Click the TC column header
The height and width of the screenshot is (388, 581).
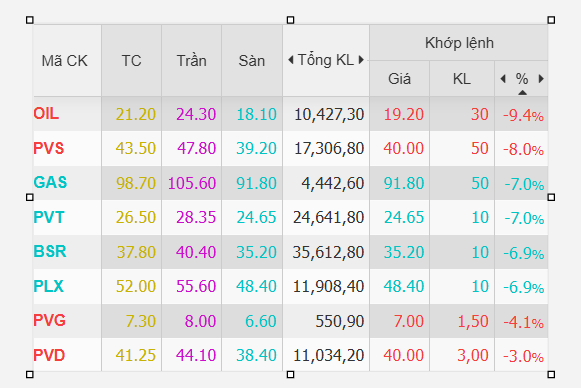pos(132,61)
